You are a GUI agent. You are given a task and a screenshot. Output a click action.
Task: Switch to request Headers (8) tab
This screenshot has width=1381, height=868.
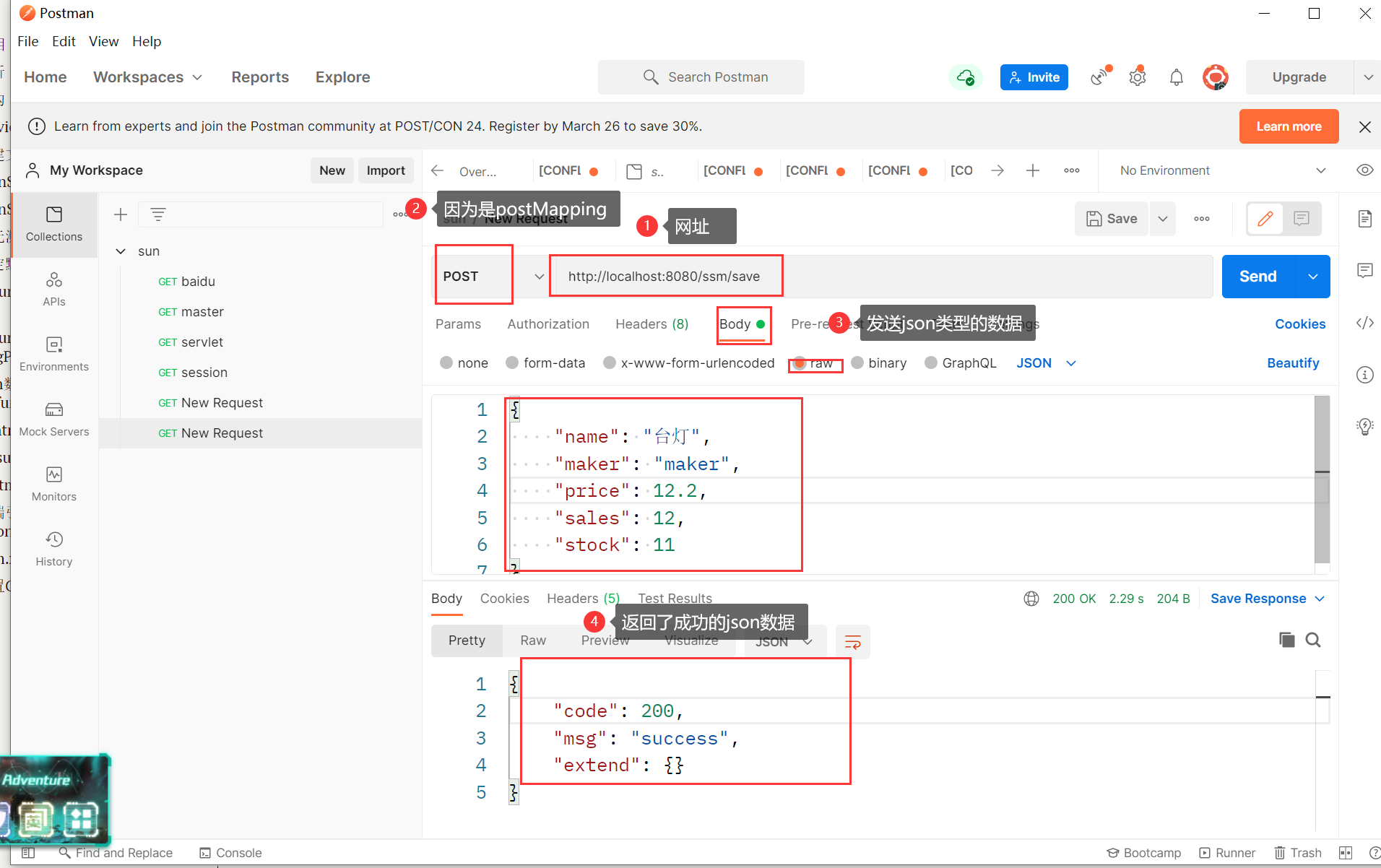[651, 324]
